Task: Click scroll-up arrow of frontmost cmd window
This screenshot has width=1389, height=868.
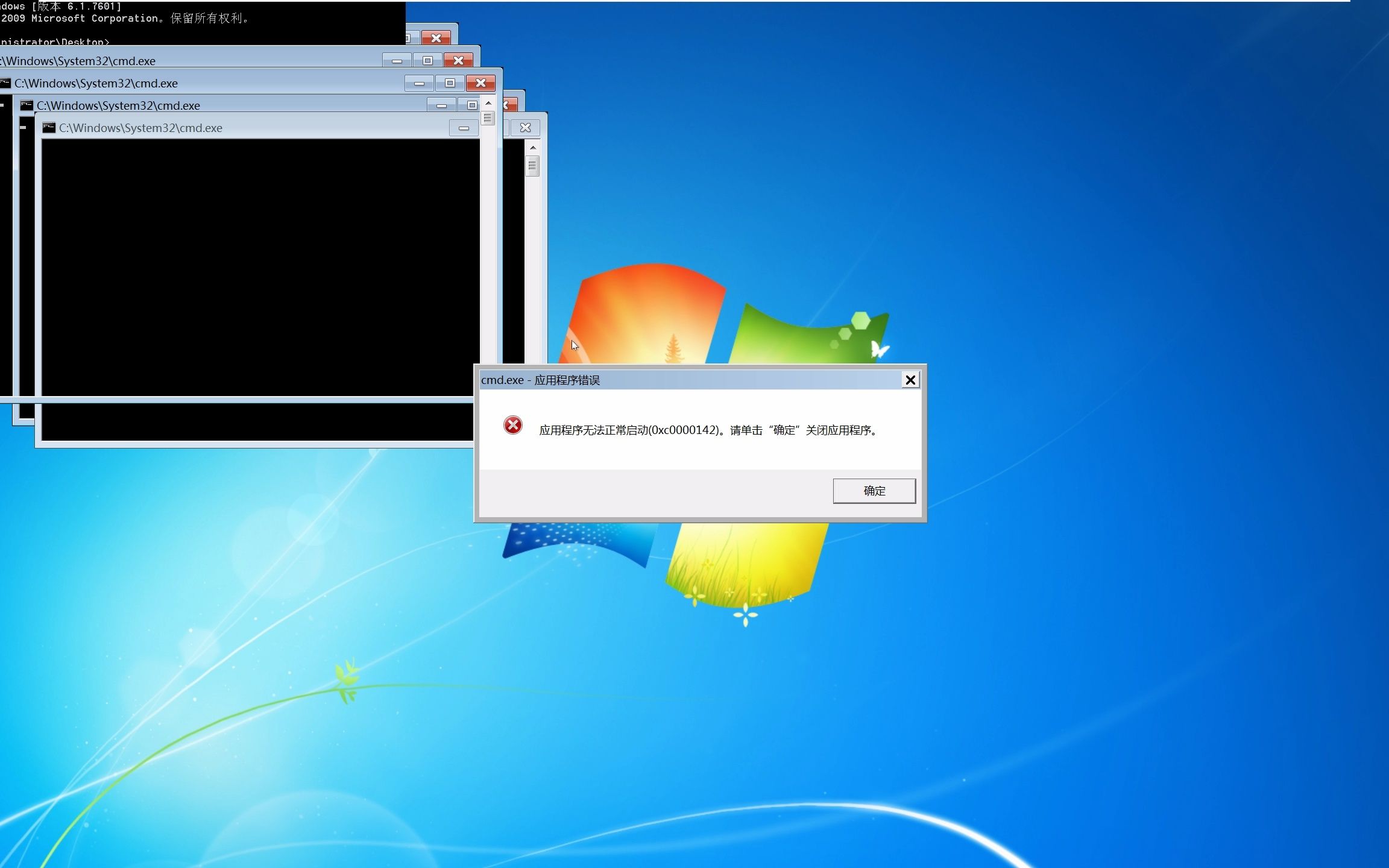Action: [532, 148]
